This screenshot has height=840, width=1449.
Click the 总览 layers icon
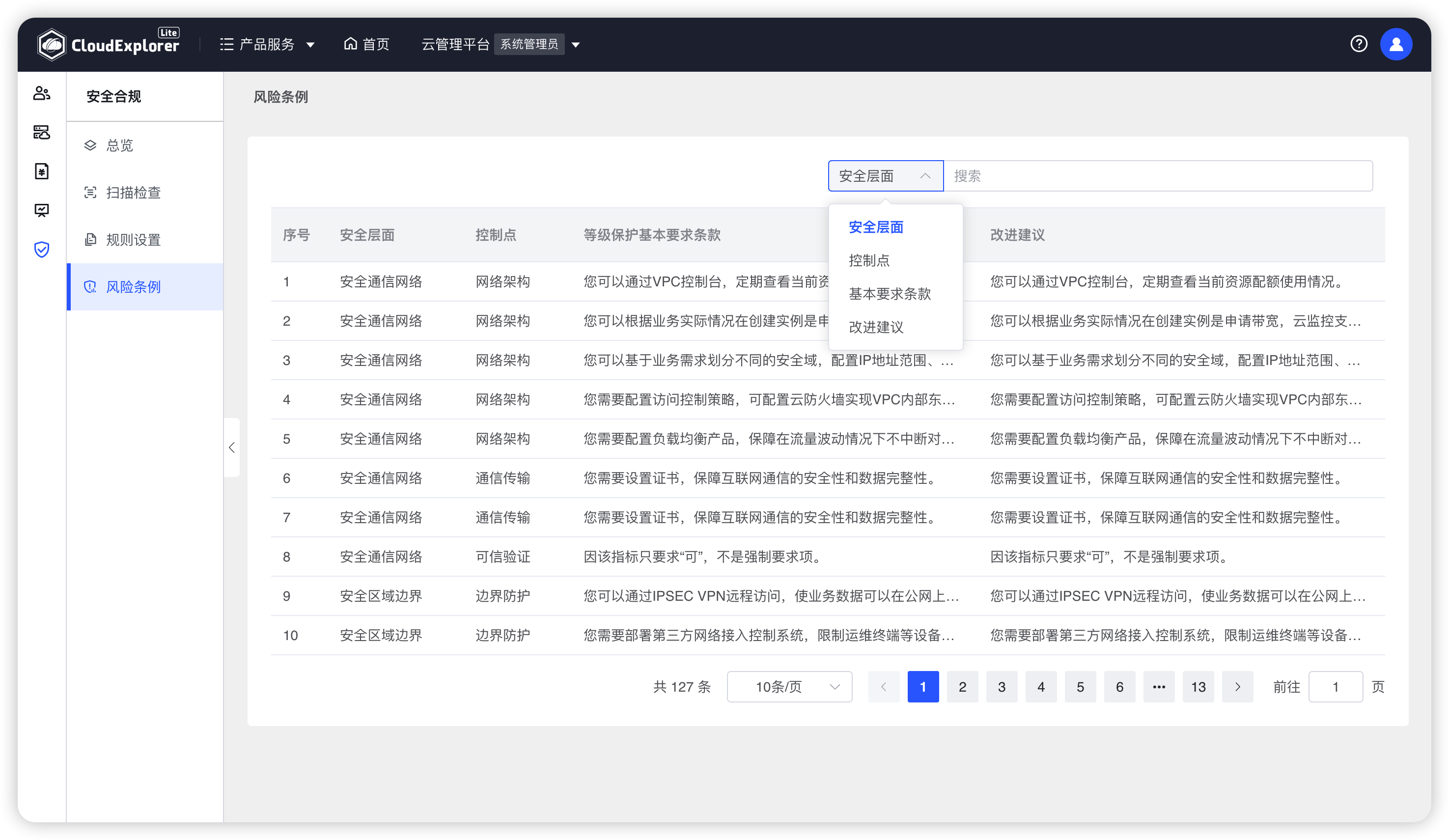pyautogui.click(x=90, y=145)
